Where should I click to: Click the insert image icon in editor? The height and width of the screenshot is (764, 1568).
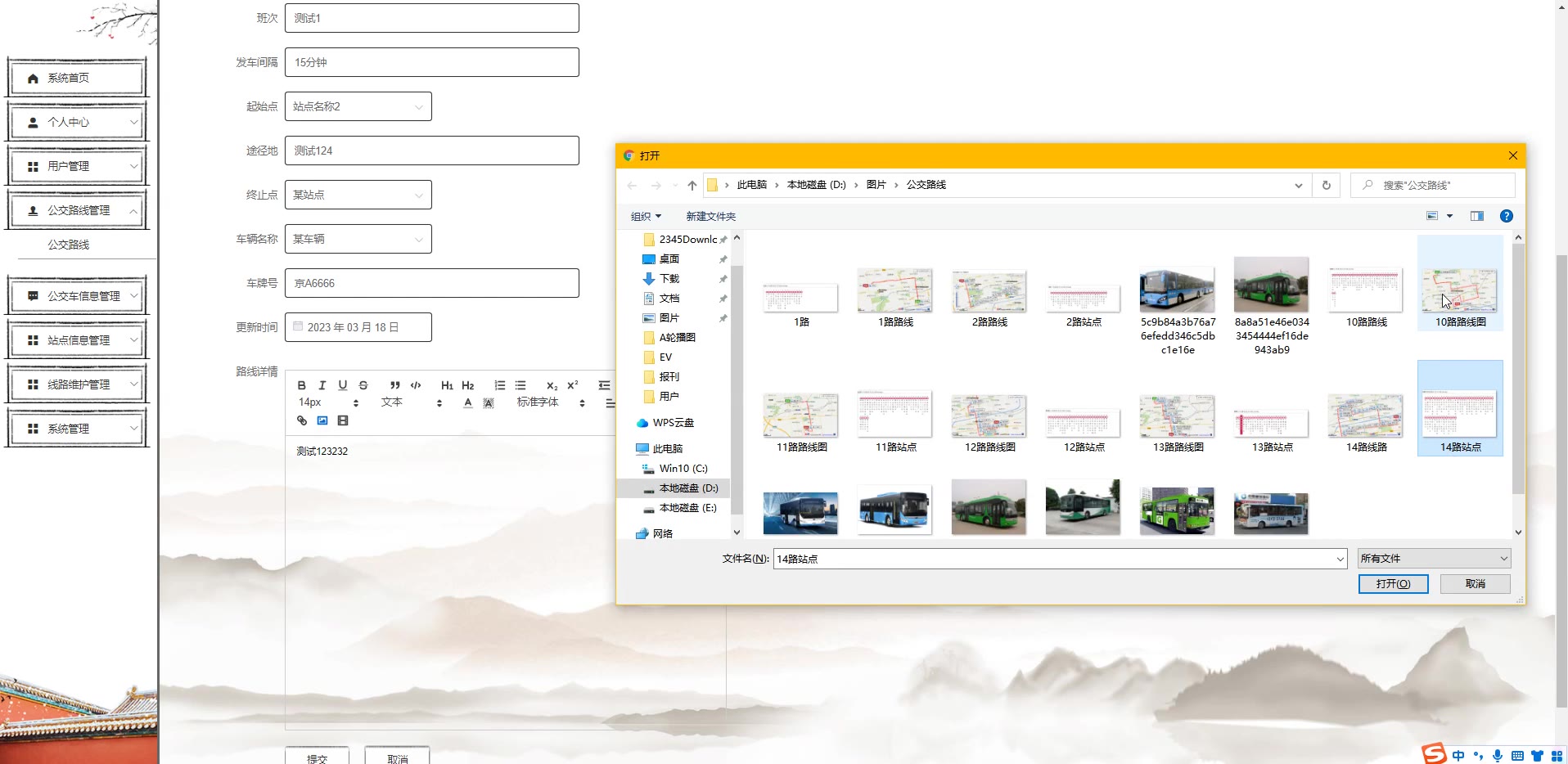[x=322, y=420]
